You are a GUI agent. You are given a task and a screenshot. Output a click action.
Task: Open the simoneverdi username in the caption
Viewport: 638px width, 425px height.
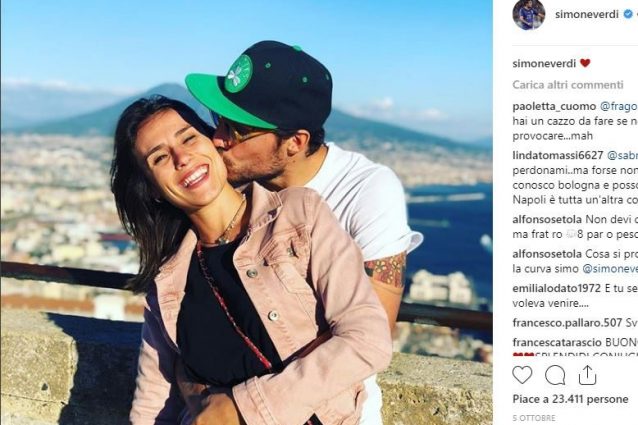(544, 63)
